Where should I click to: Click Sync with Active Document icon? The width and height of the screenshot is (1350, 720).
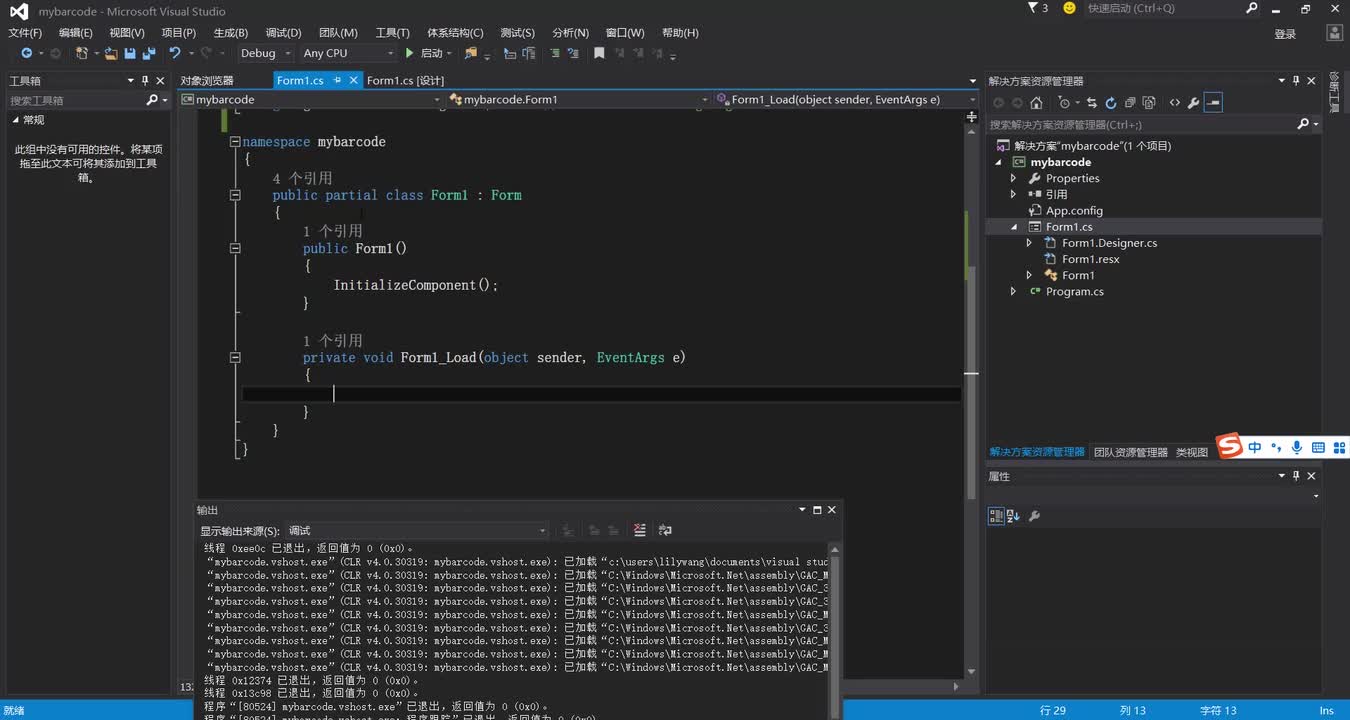[1091, 102]
